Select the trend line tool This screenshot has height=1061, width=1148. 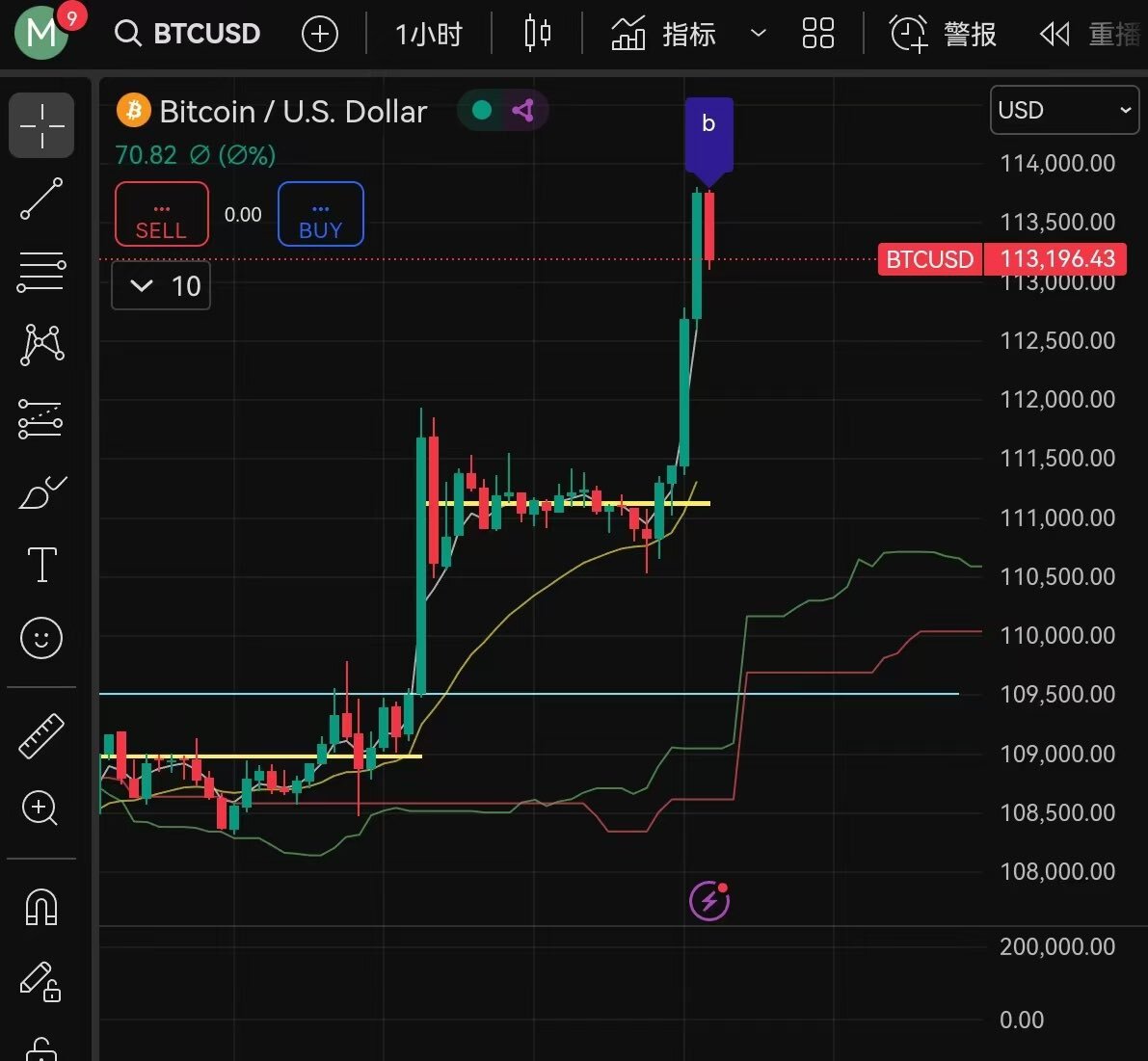coord(41,199)
